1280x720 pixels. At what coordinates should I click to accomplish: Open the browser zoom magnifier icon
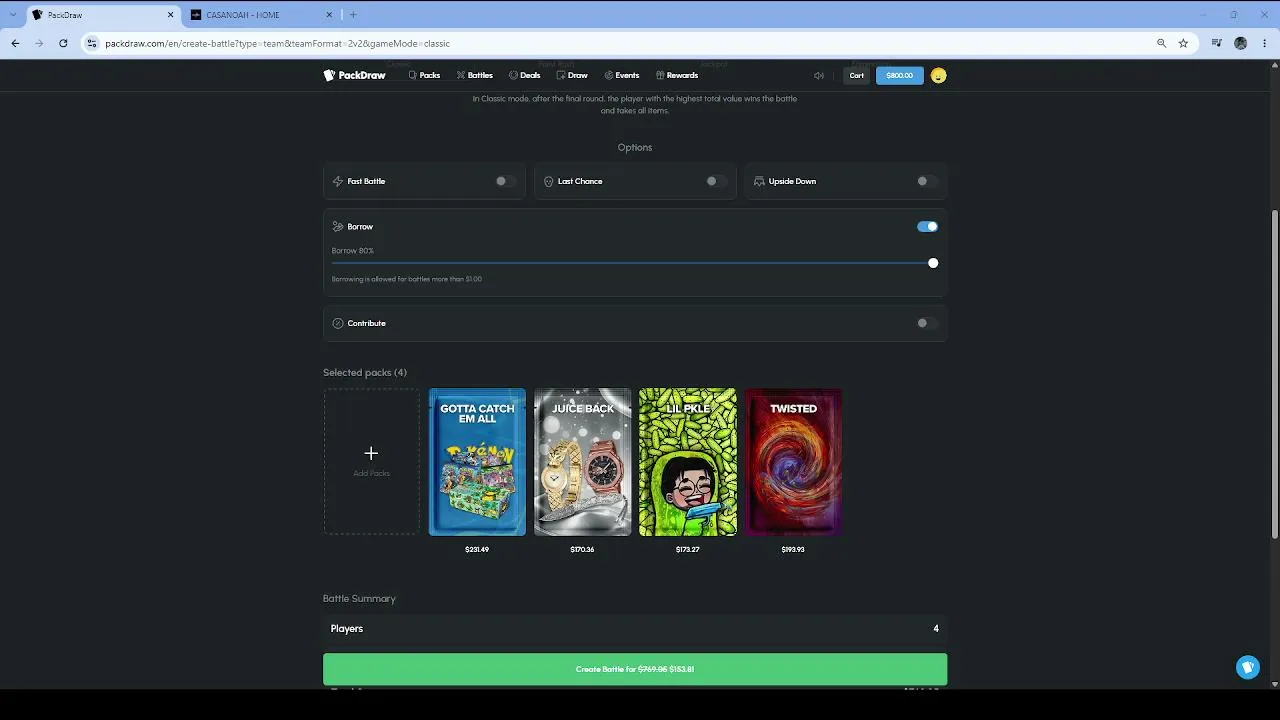point(1161,43)
